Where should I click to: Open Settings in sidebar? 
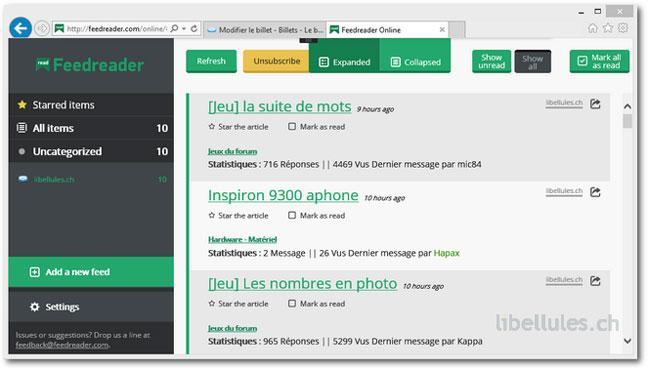(x=91, y=307)
